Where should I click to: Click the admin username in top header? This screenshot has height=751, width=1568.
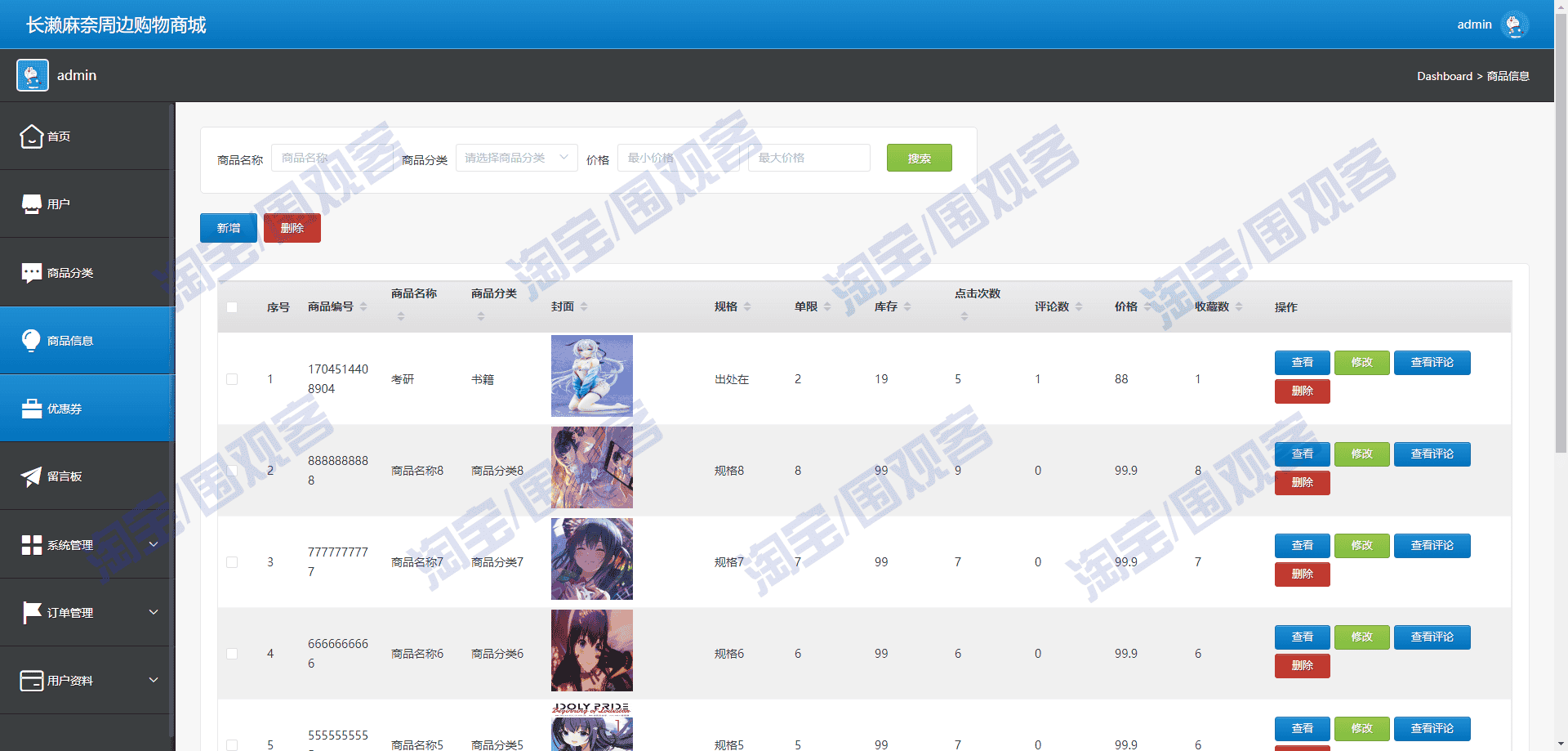(1474, 25)
